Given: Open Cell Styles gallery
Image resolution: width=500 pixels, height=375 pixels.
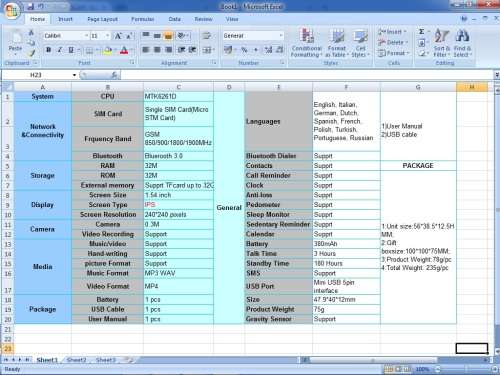Looking at the screenshot, I should [360, 43].
